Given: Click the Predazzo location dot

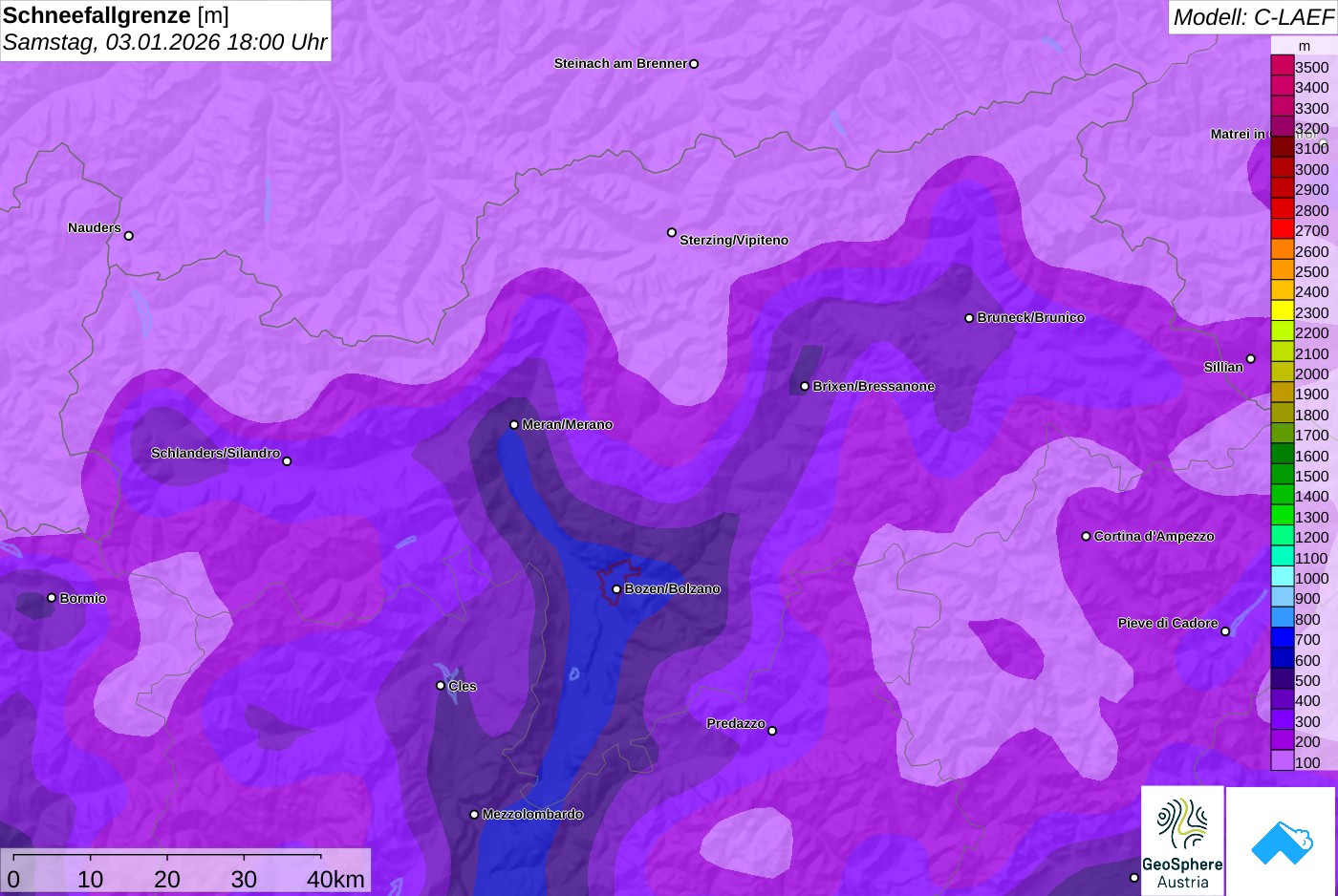Looking at the screenshot, I should click(x=772, y=731).
